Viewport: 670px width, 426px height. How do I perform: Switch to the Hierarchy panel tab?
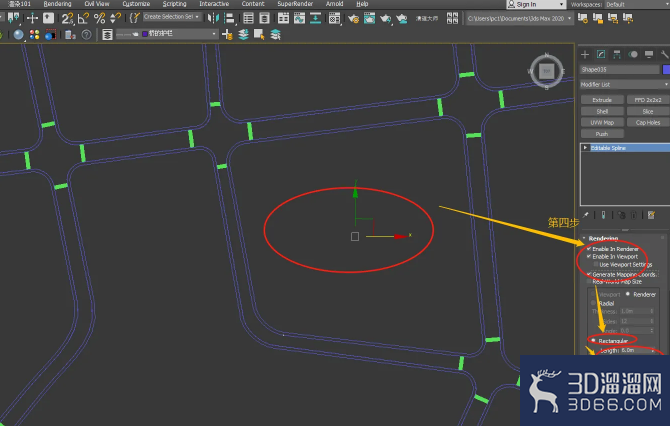[x=617, y=54]
